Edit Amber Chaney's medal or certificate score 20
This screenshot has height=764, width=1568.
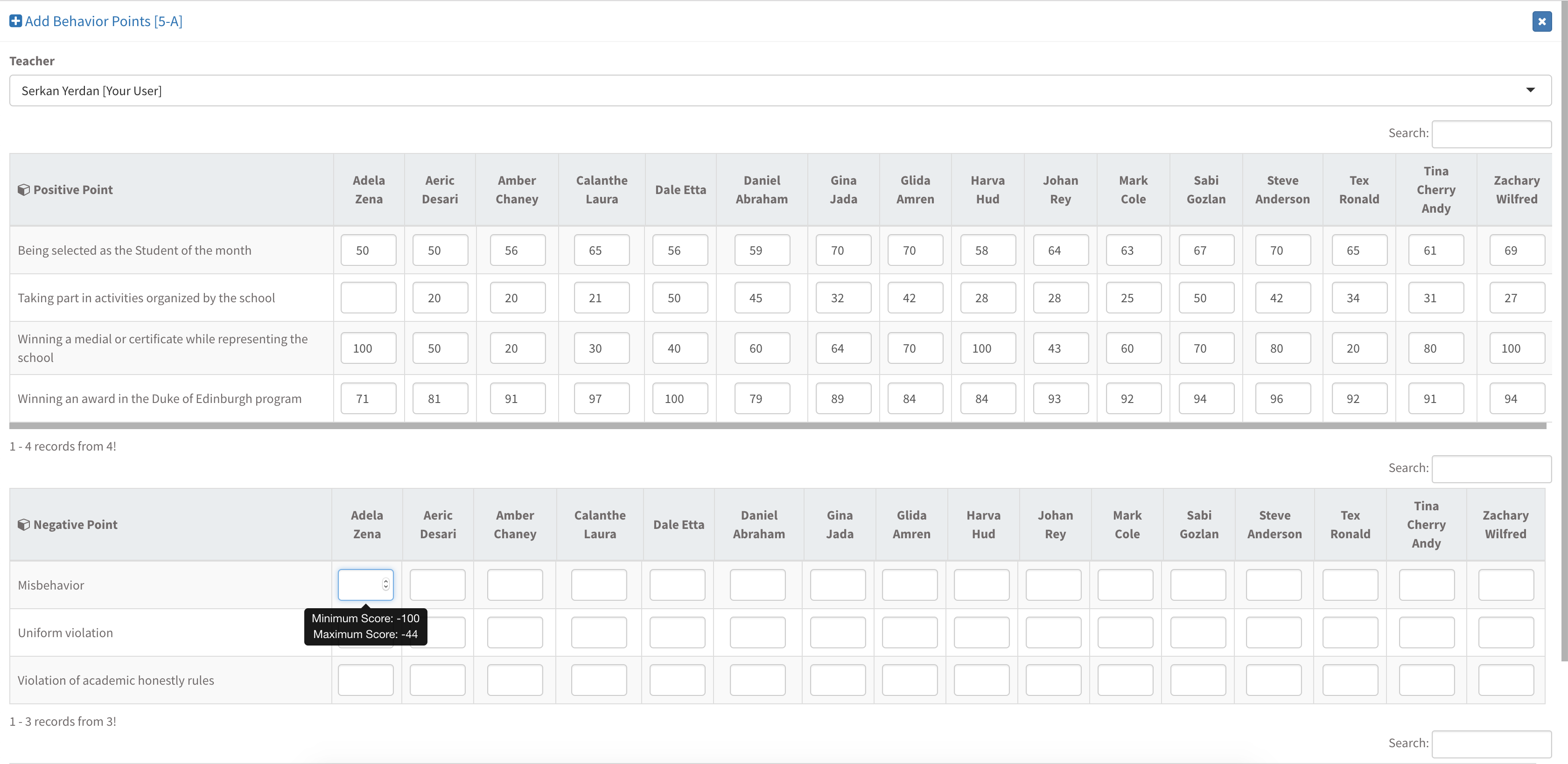tap(518, 348)
